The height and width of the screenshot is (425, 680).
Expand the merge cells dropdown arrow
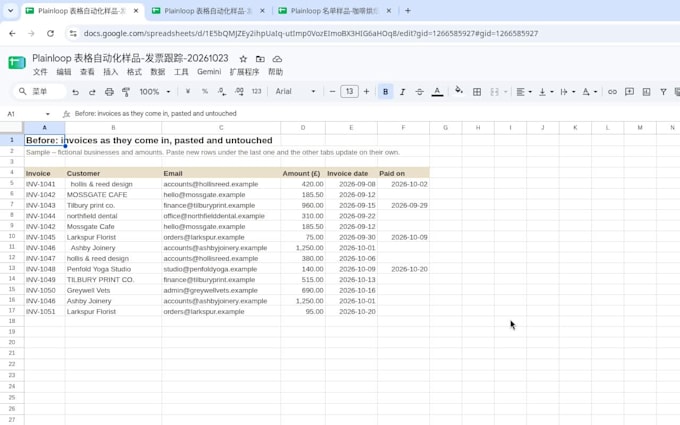505,92
